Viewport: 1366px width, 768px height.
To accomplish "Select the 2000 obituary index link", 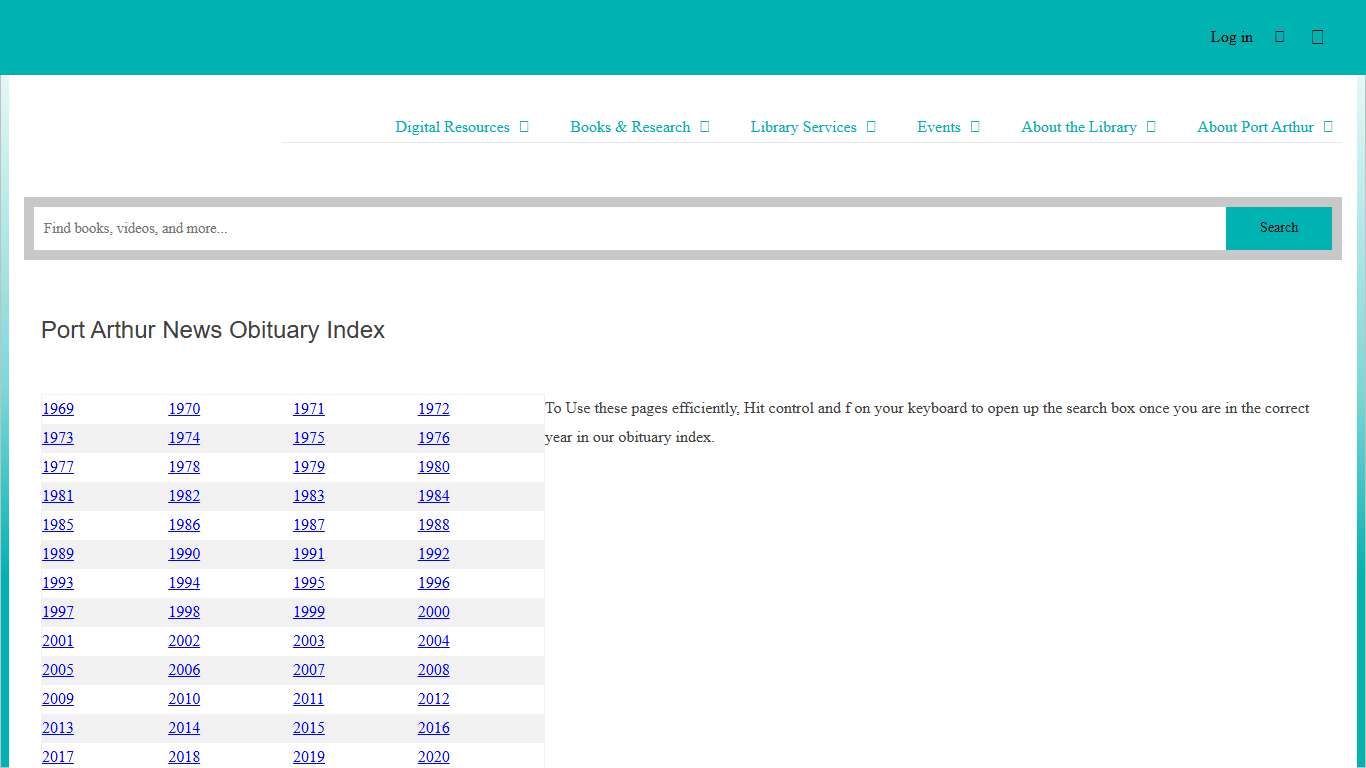I will point(433,612).
